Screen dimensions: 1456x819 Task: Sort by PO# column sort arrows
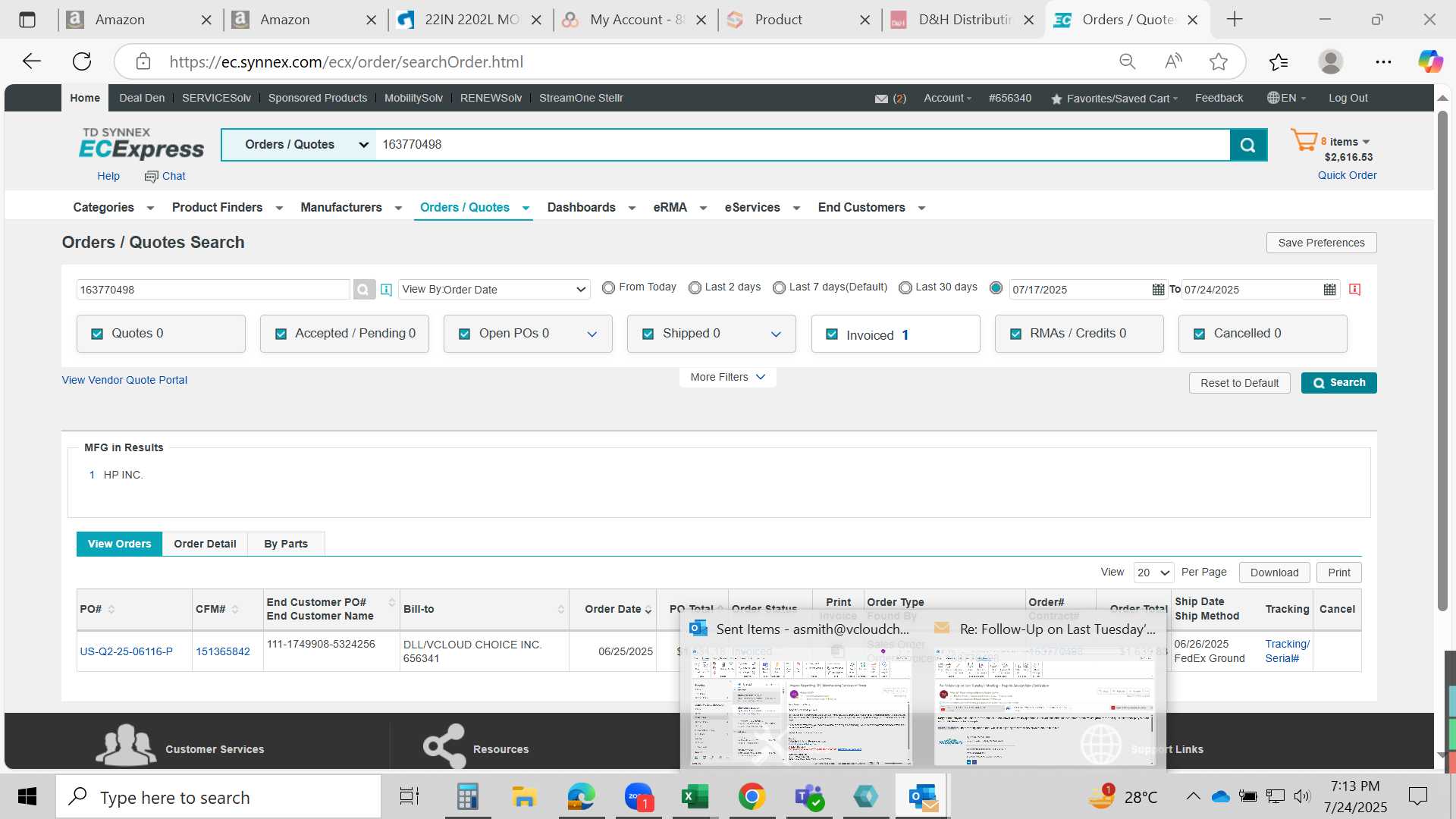pyautogui.click(x=111, y=609)
